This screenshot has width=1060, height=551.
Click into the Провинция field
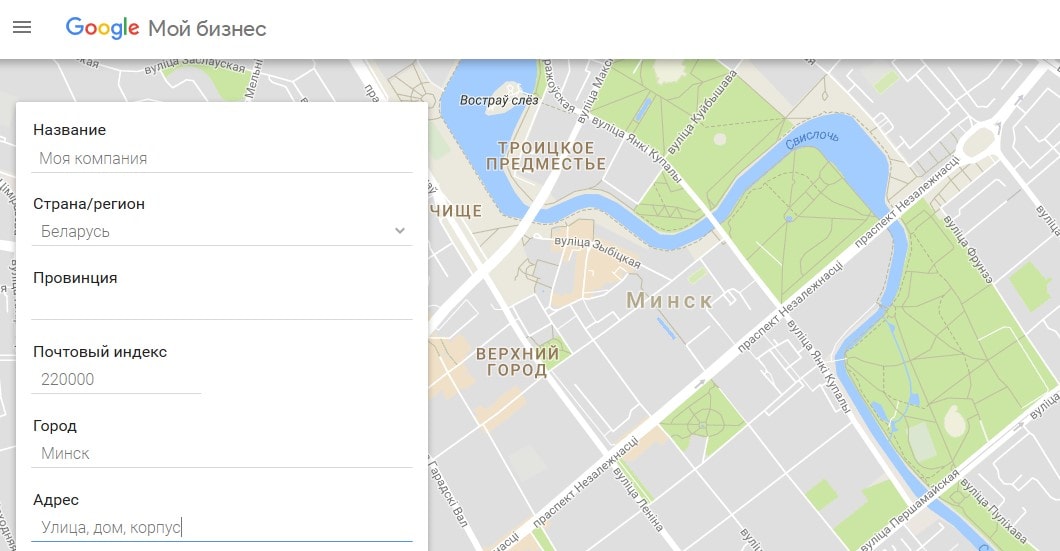click(x=221, y=305)
